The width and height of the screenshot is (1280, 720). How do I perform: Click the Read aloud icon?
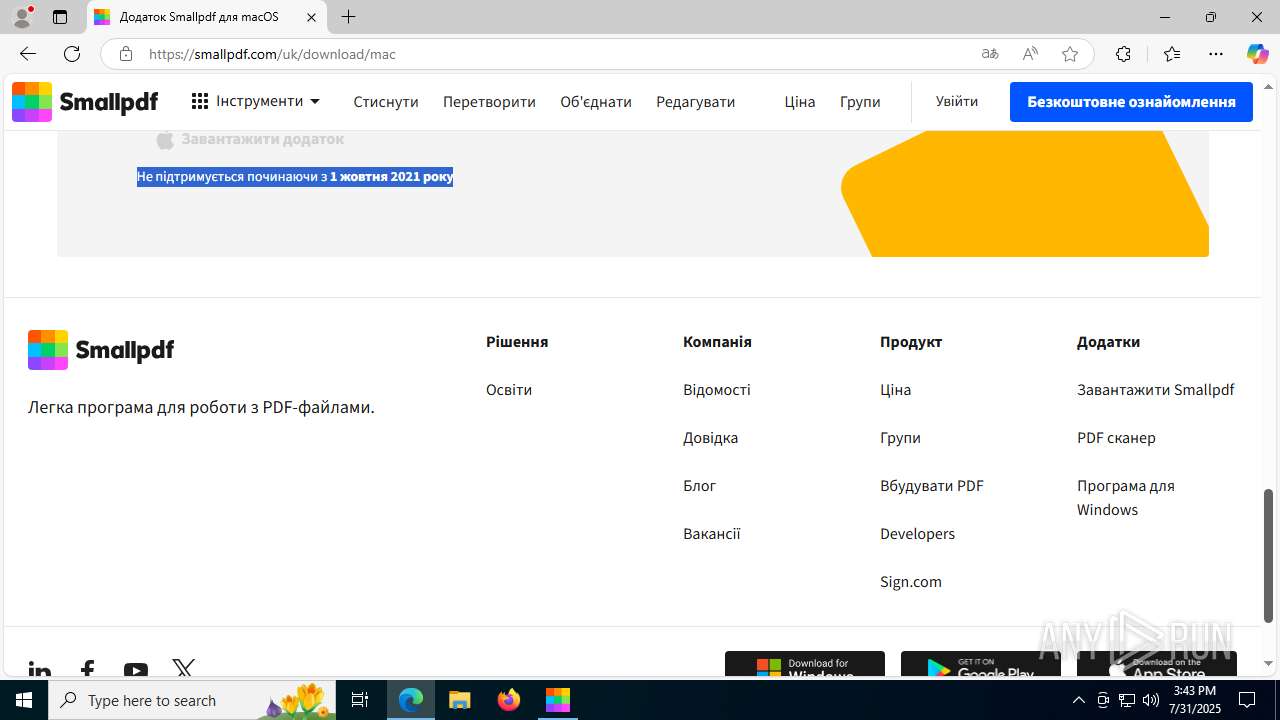(1030, 54)
